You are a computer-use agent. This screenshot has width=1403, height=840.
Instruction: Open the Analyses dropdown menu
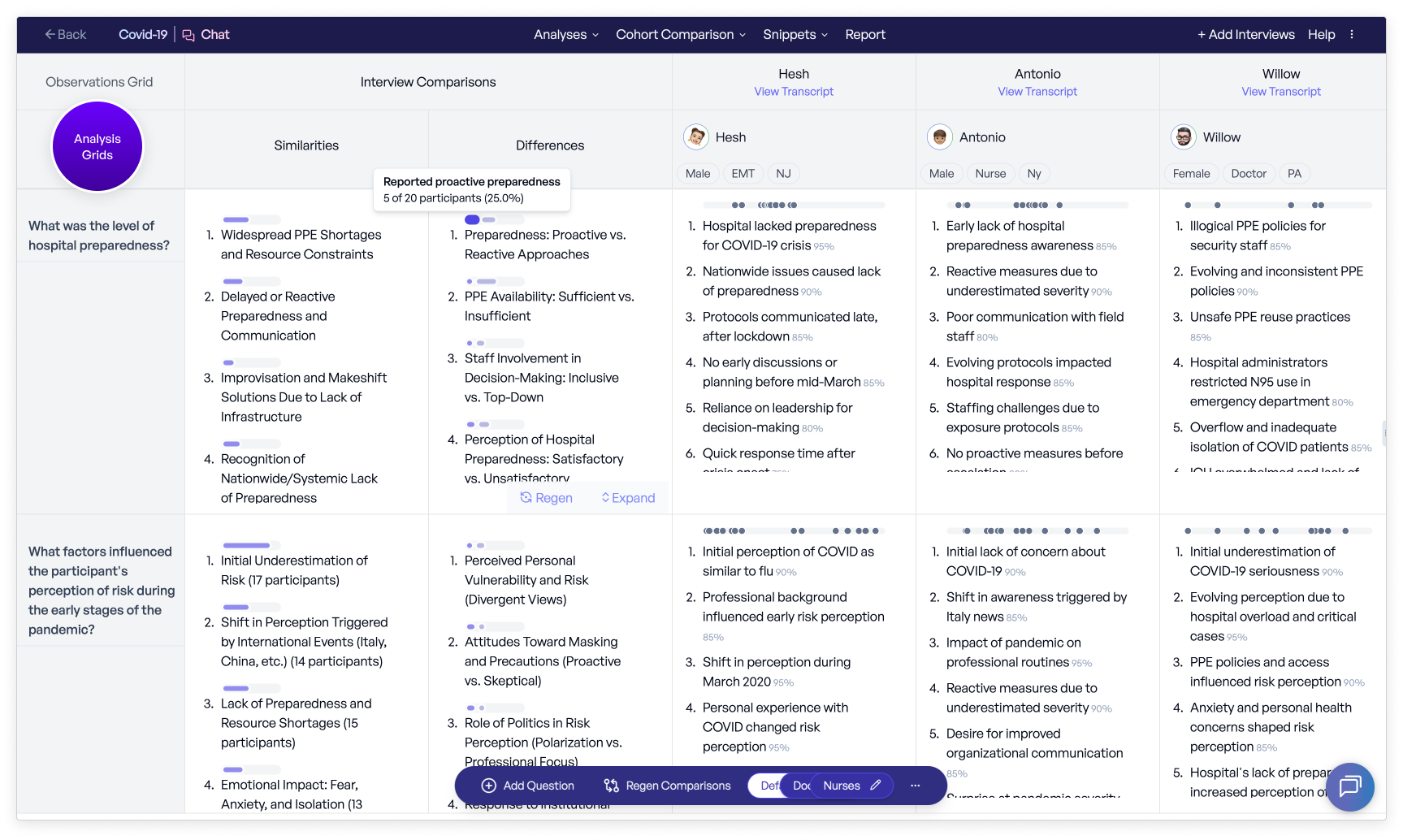click(565, 34)
